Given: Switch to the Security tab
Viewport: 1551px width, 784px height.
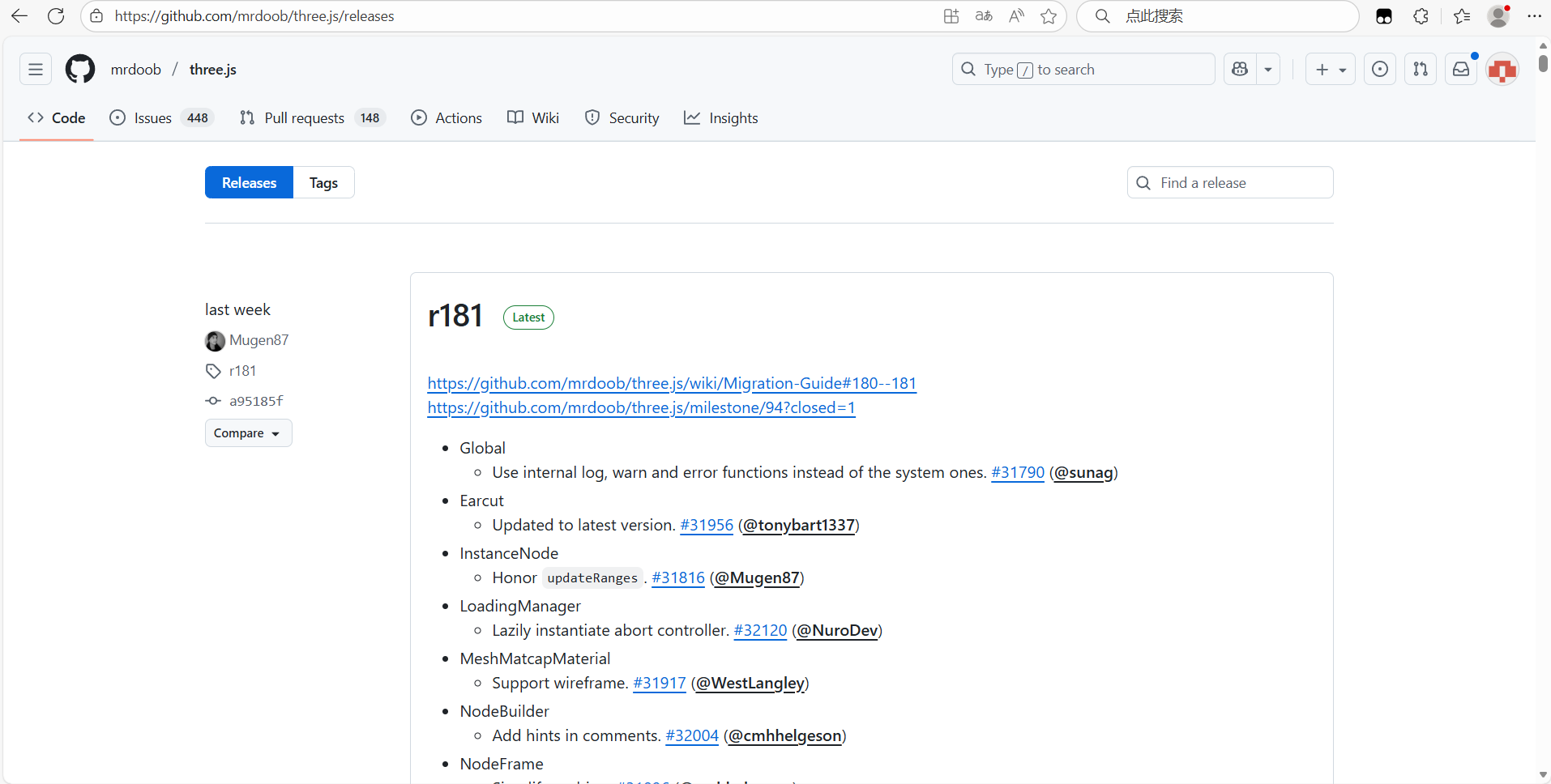Looking at the screenshot, I should coord(622,118).
